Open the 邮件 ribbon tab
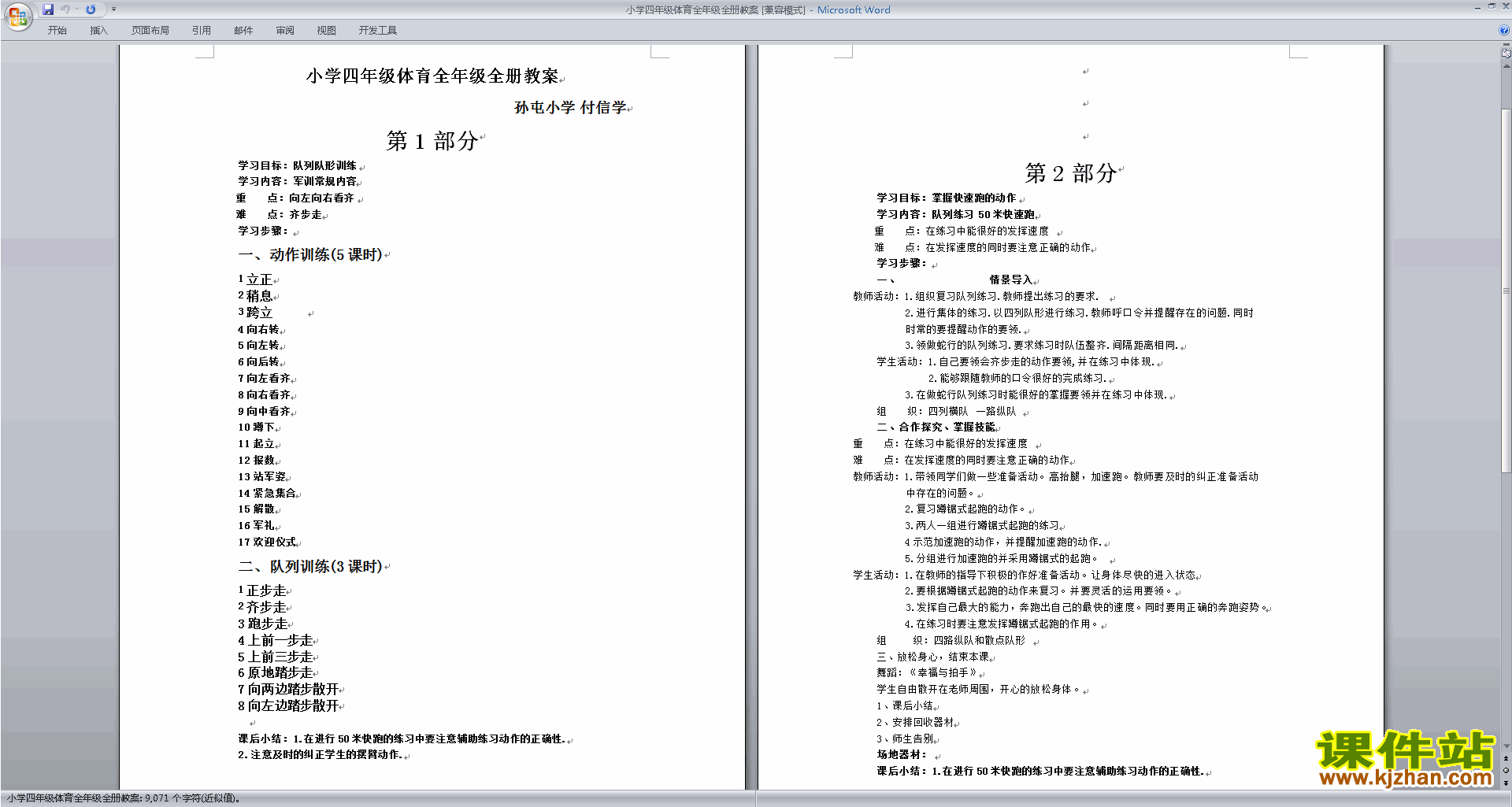 [x=243, y=30]
